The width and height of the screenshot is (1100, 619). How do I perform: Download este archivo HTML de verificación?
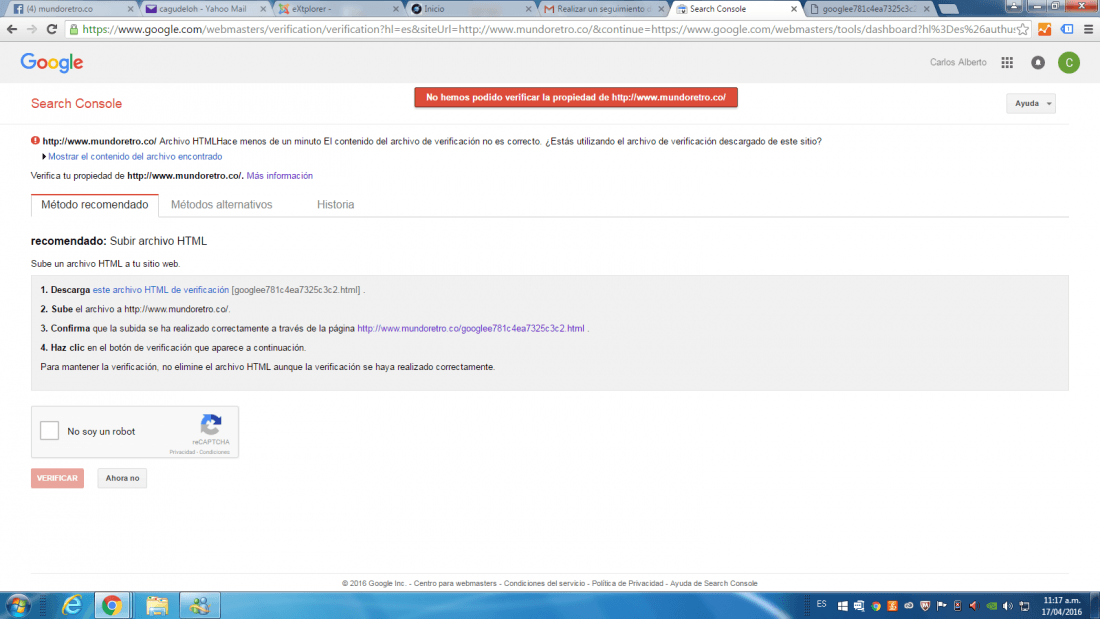pyautogui.click(x=161, y=290)
